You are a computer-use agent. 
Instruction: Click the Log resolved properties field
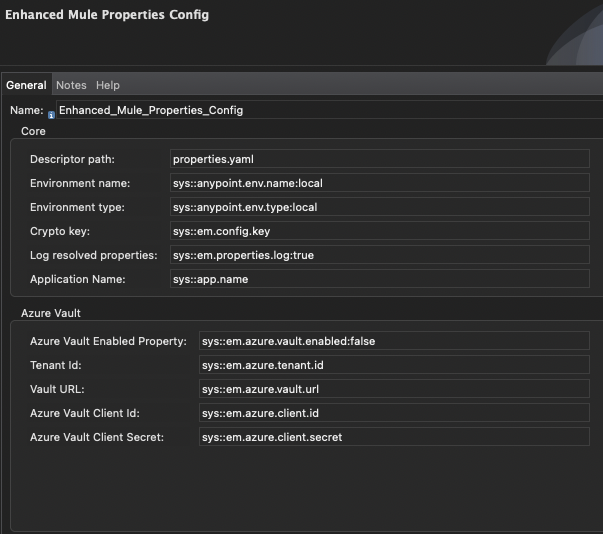click(380, 255)
